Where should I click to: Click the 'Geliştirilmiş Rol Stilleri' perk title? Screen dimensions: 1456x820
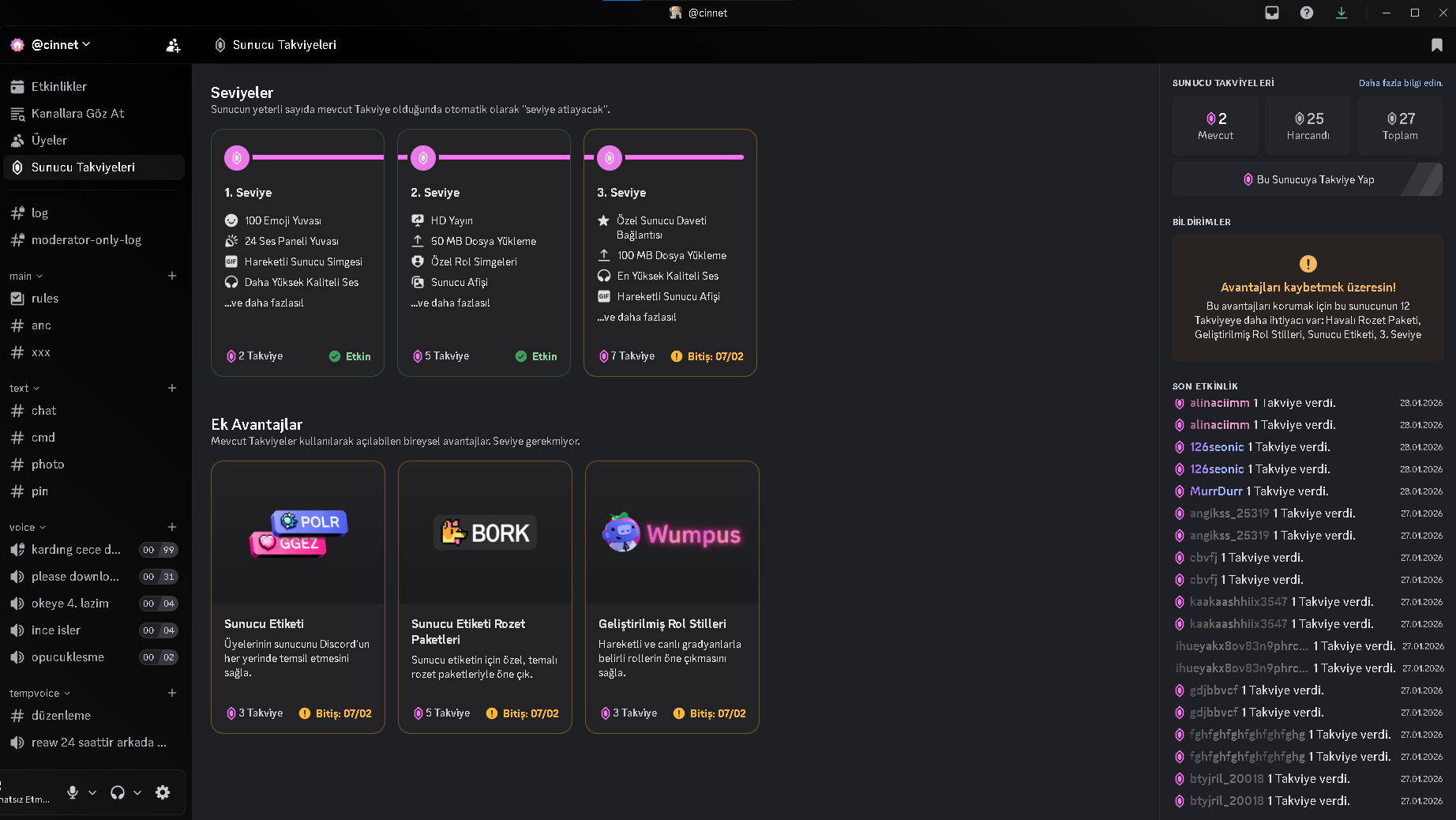tap(662, 624)
